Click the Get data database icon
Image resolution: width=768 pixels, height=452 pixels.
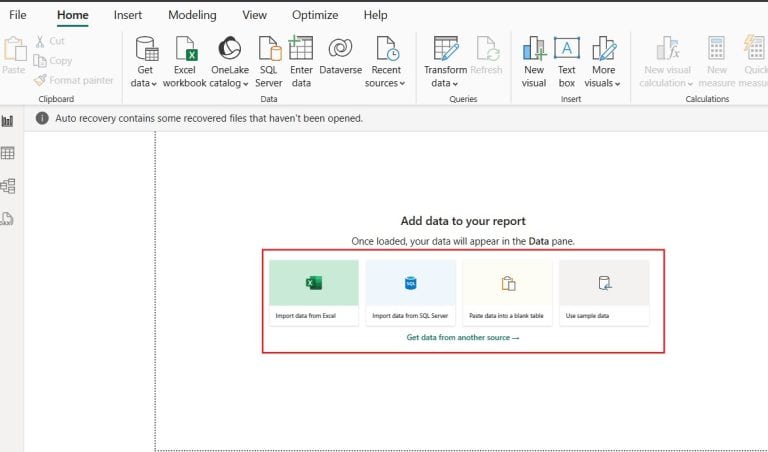[146, 48]
